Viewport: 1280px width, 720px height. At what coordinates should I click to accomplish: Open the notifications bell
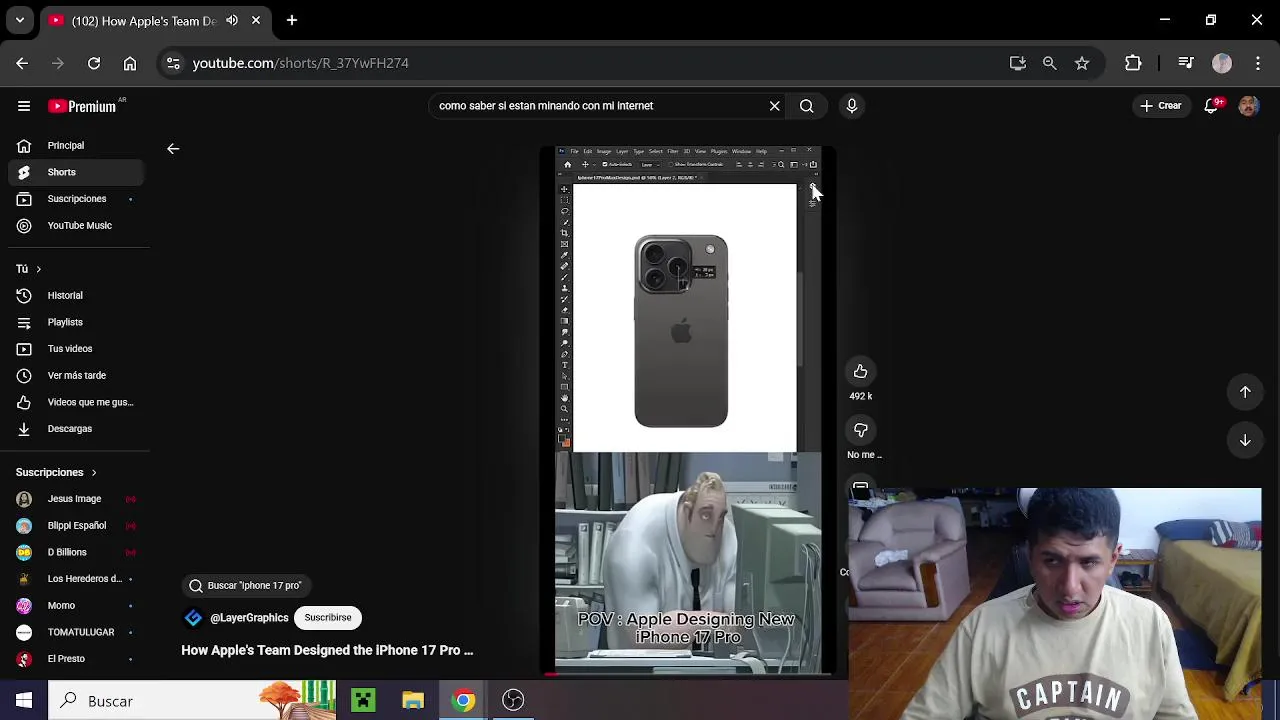(1212, 105)
